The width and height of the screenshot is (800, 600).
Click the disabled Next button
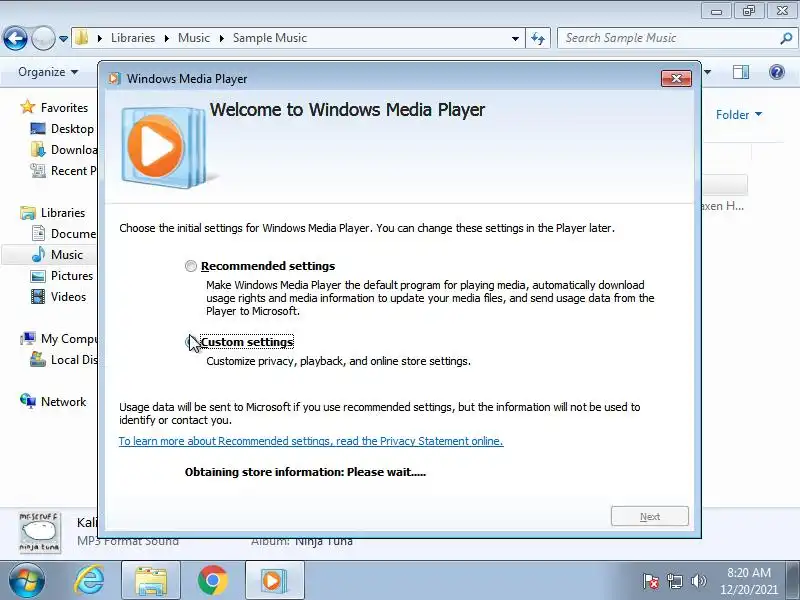coord(649,516)
